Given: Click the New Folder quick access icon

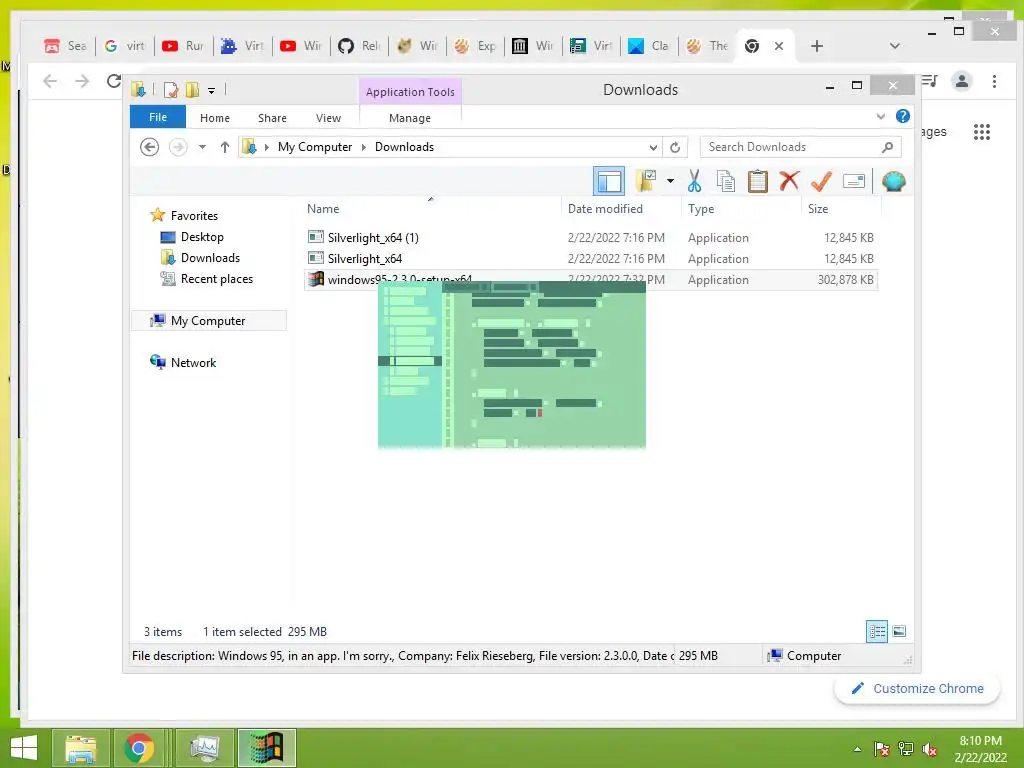Looking at the screenshot, I should [x=192, y=89].
